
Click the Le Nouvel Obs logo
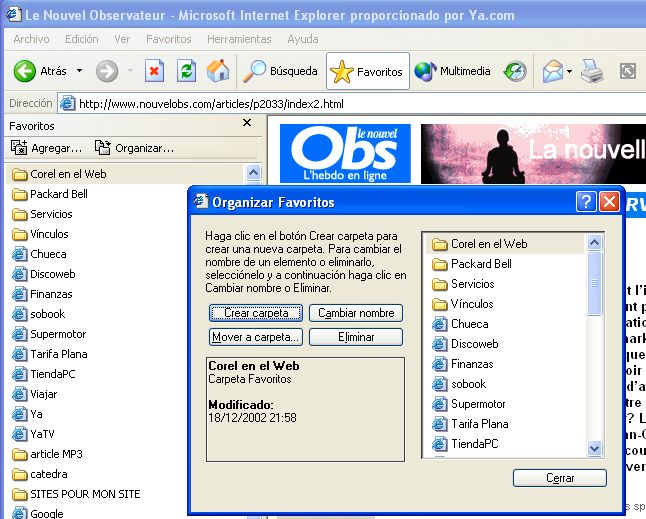[345, 153]
